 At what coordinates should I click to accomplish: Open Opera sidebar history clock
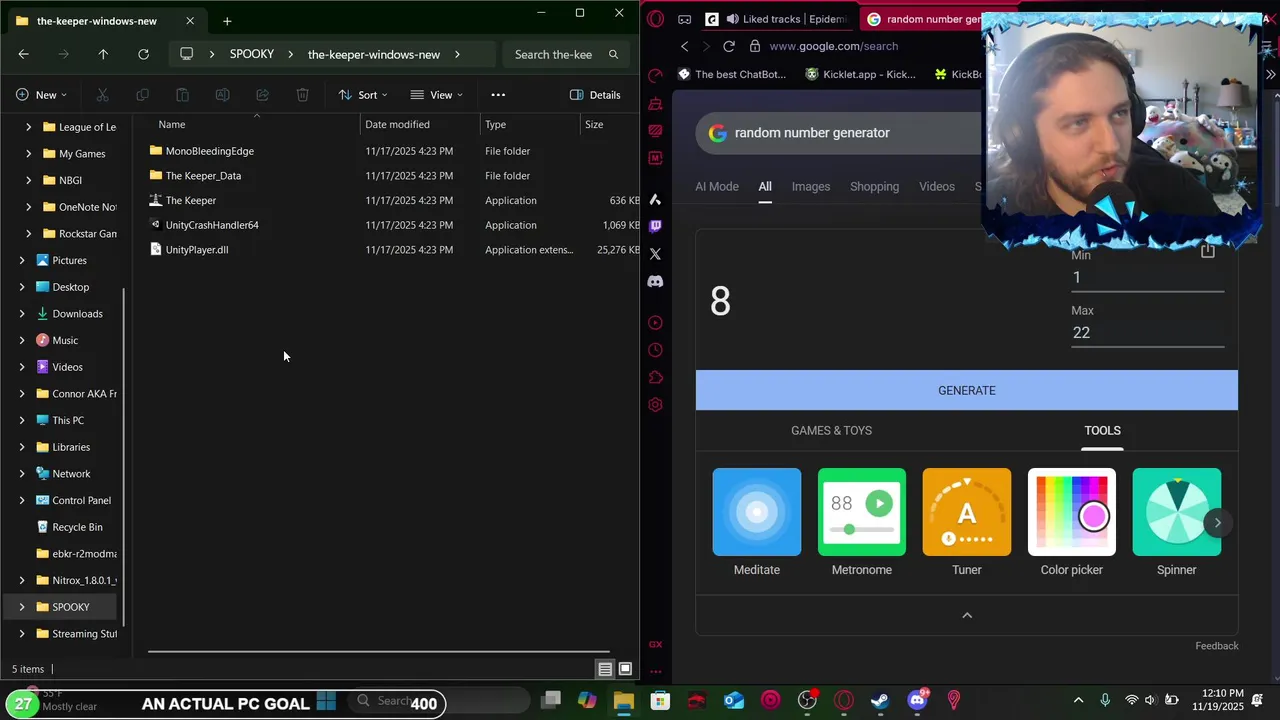tap(655, 350)
